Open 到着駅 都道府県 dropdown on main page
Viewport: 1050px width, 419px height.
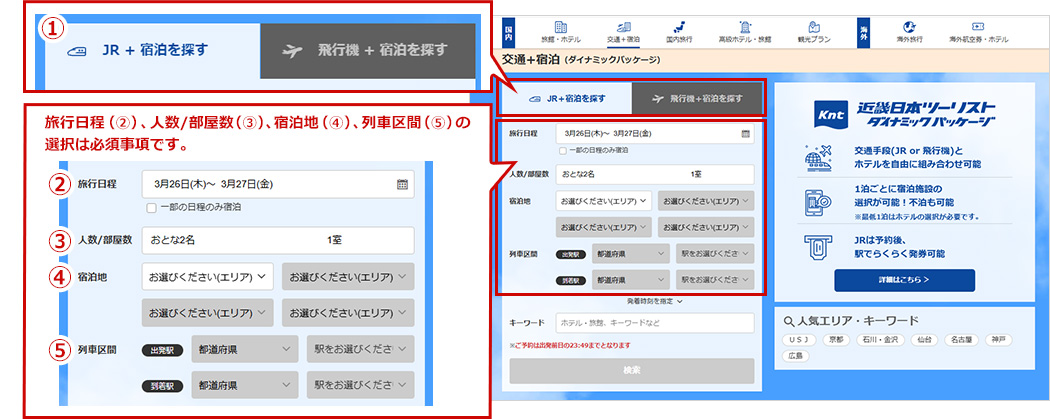coord(631,280)
